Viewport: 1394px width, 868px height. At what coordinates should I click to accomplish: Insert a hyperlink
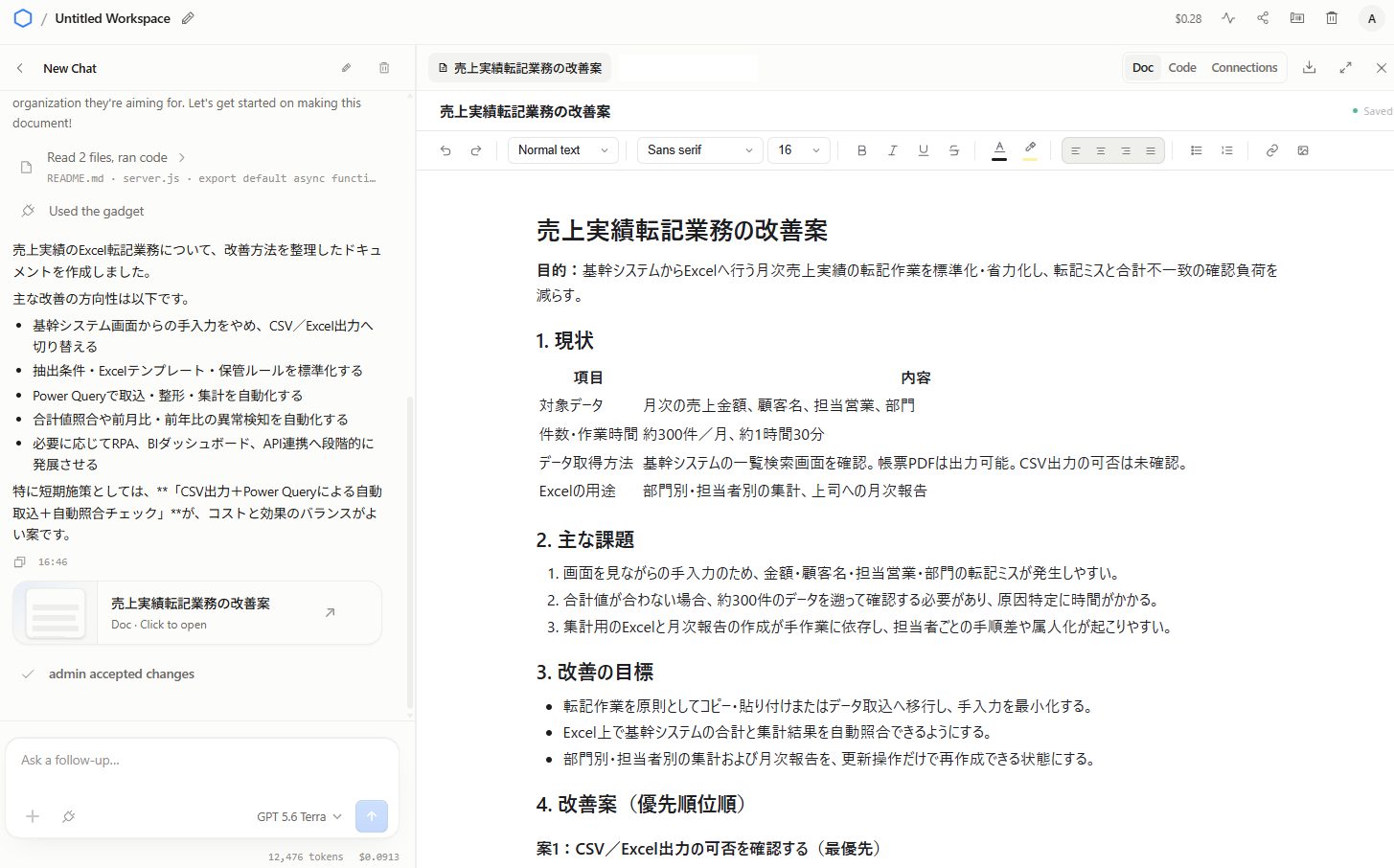point(1272,150)
